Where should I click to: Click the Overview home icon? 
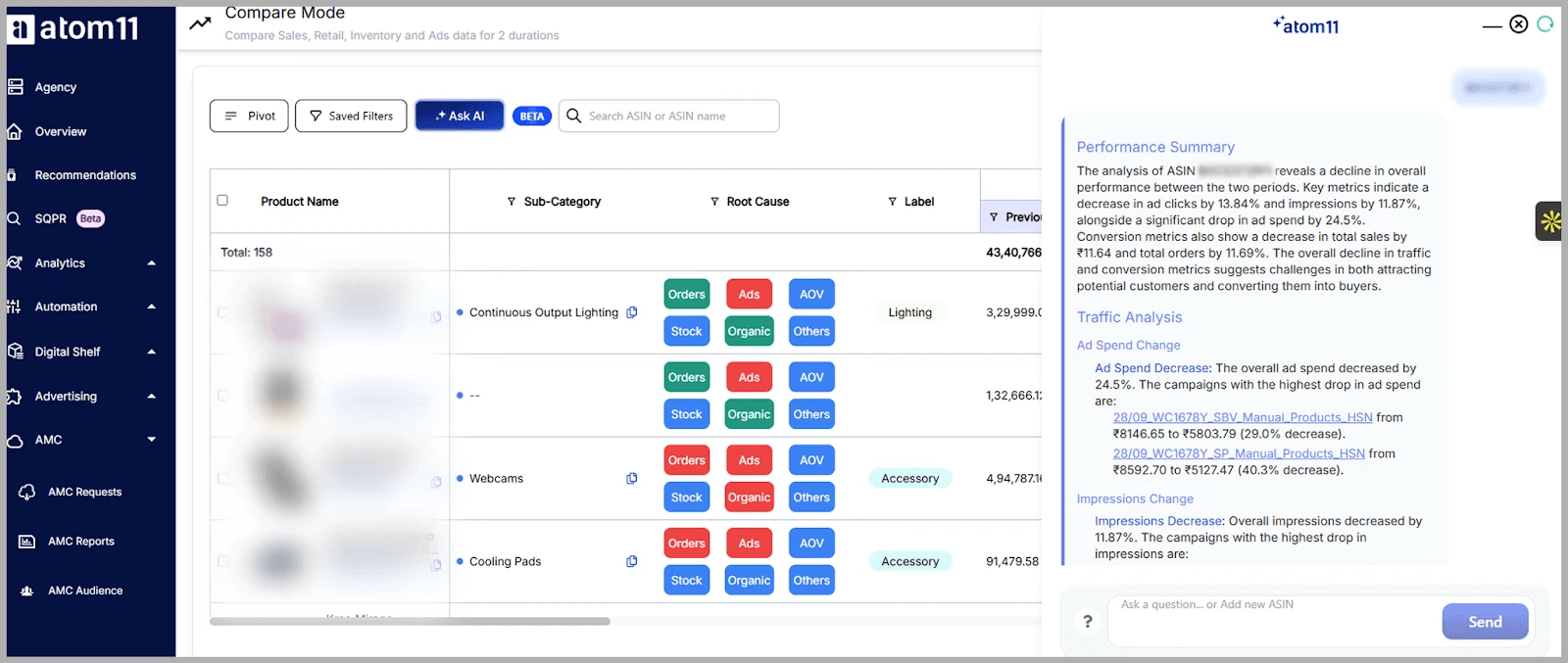[15, 131]
